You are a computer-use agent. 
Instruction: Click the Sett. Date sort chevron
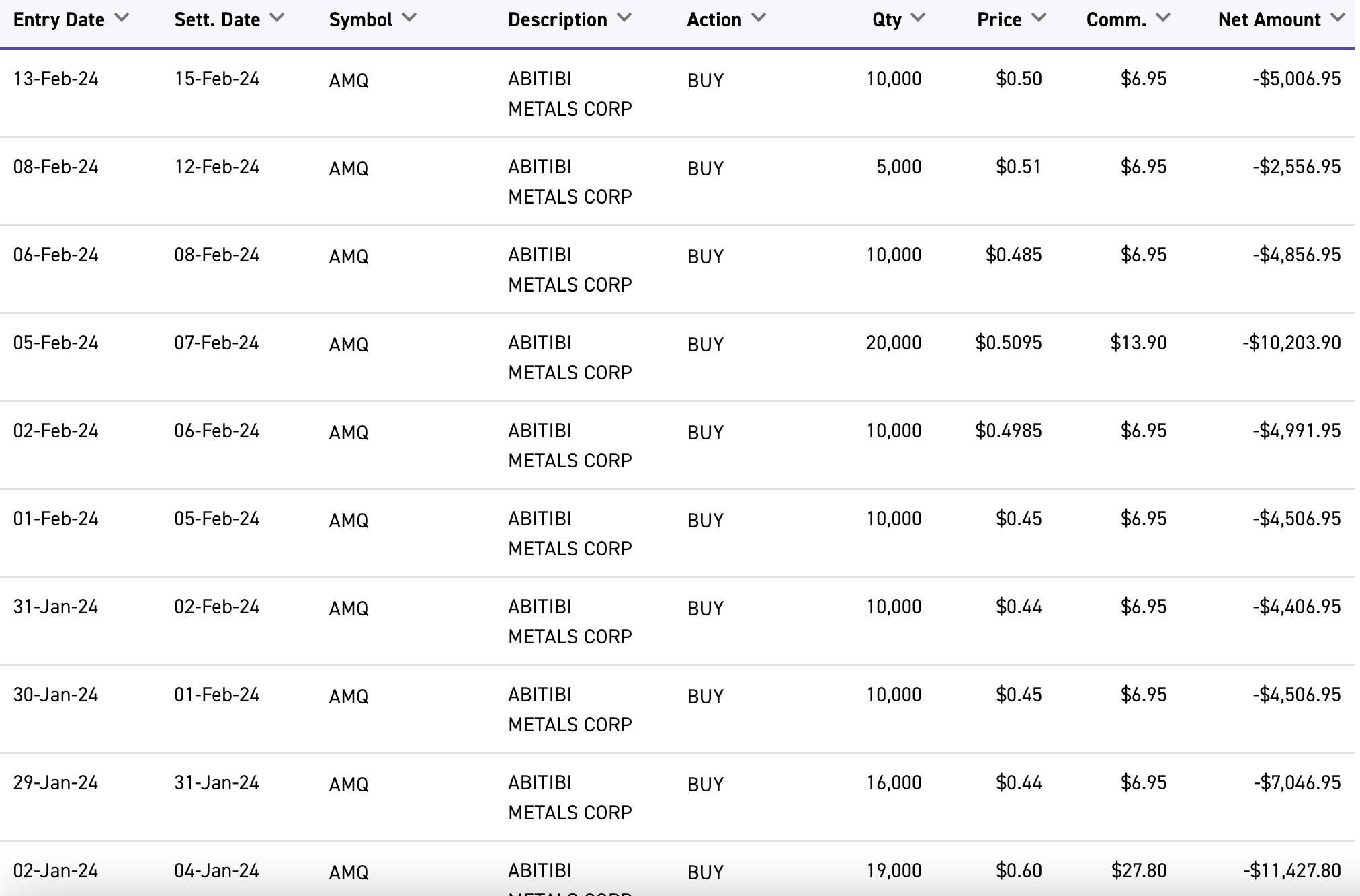[x=277, y=18]
